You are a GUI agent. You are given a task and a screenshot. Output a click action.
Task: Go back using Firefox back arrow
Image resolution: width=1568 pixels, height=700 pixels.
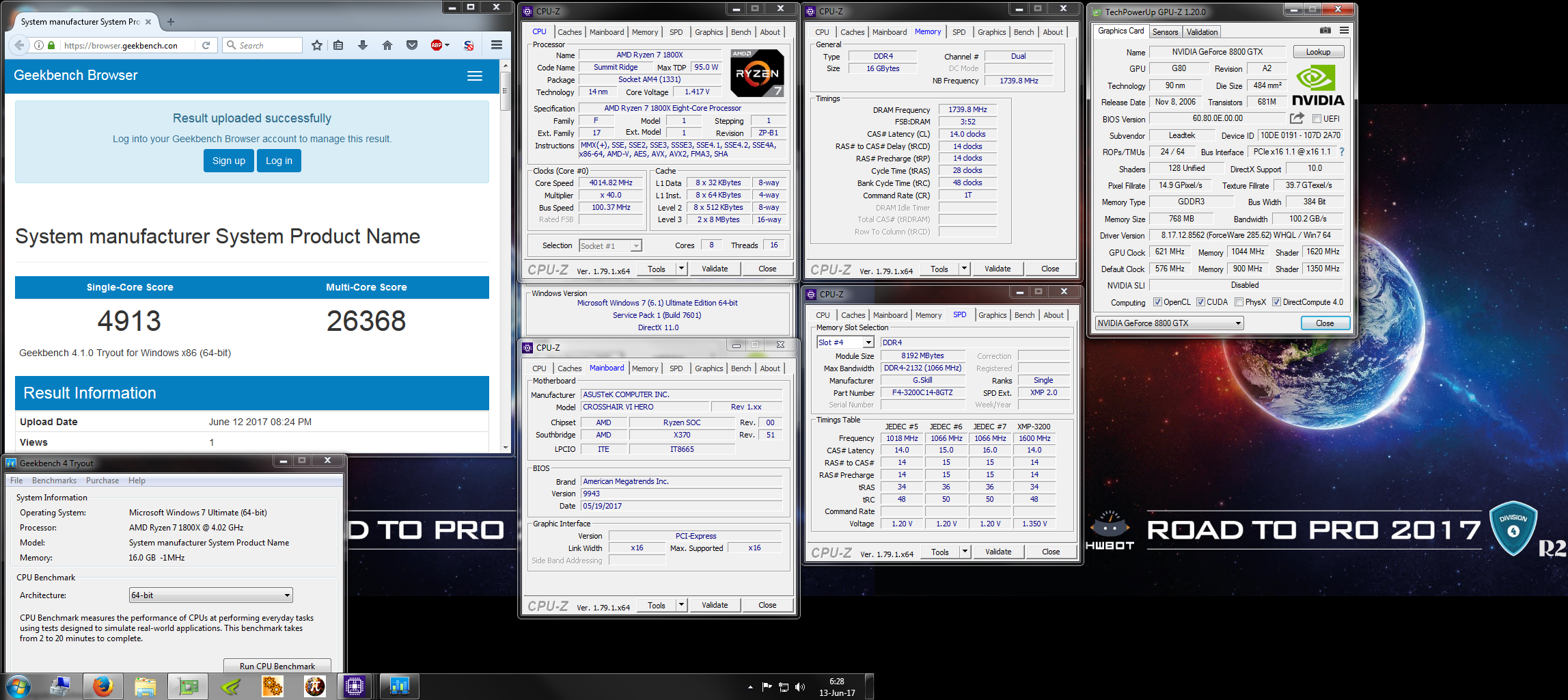[x=18, y=45]
